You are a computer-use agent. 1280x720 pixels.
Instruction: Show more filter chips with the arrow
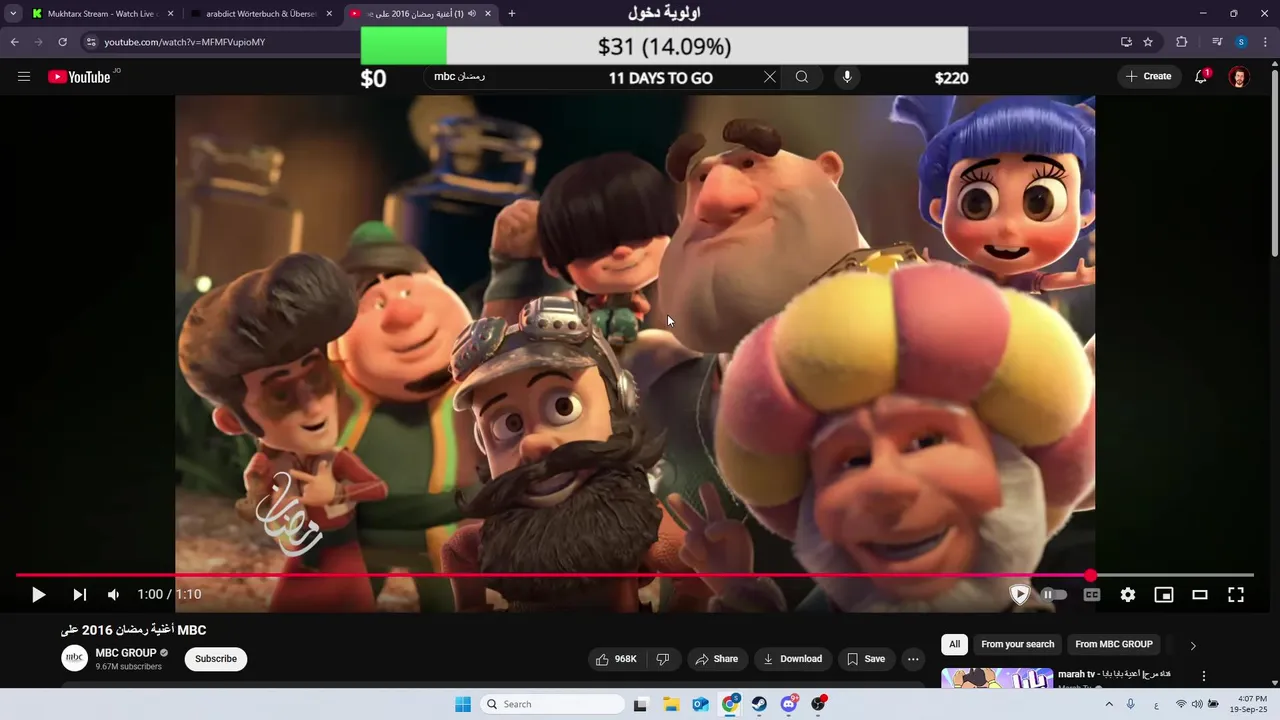point(1193,646)
